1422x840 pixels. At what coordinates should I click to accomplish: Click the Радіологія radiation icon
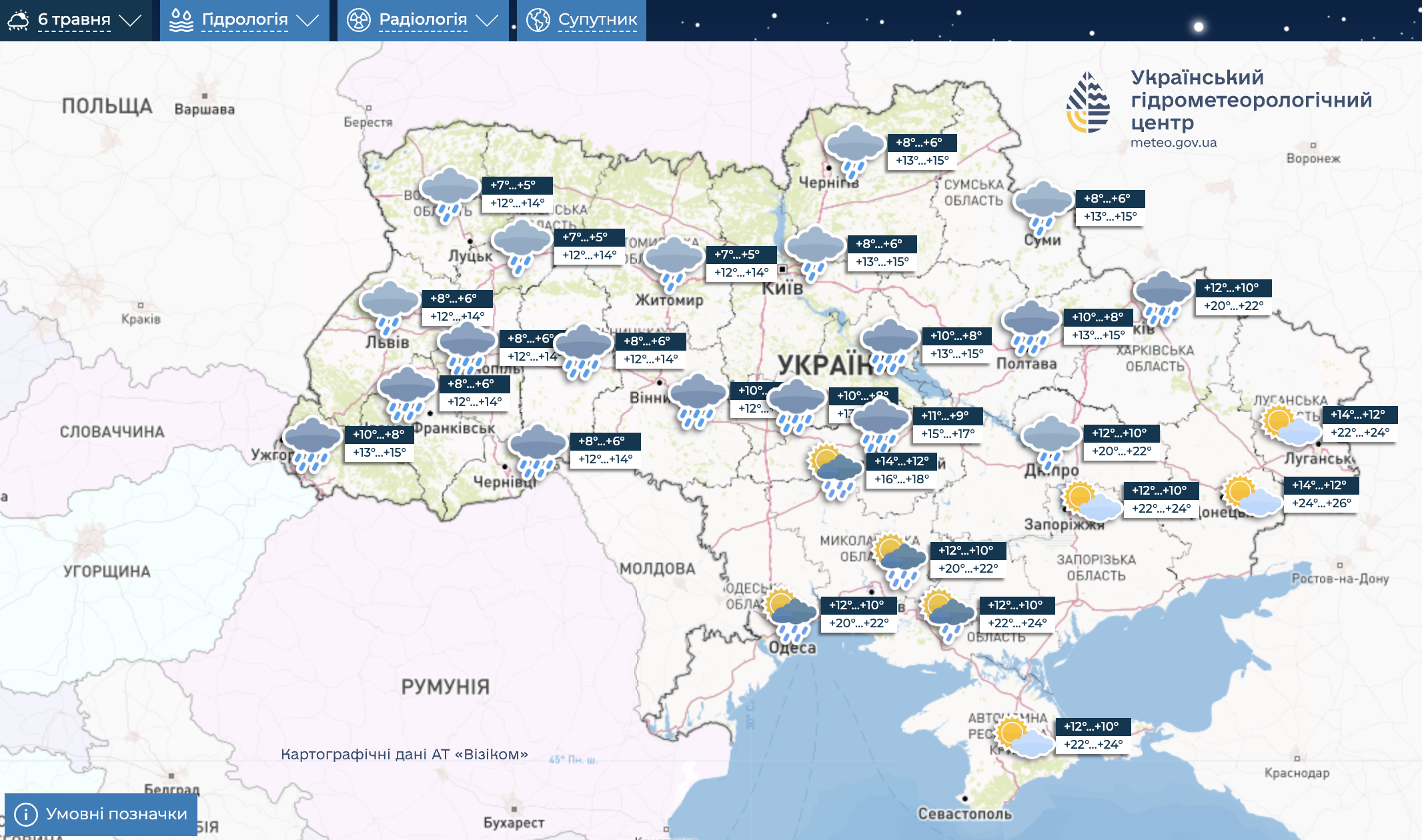358,20
